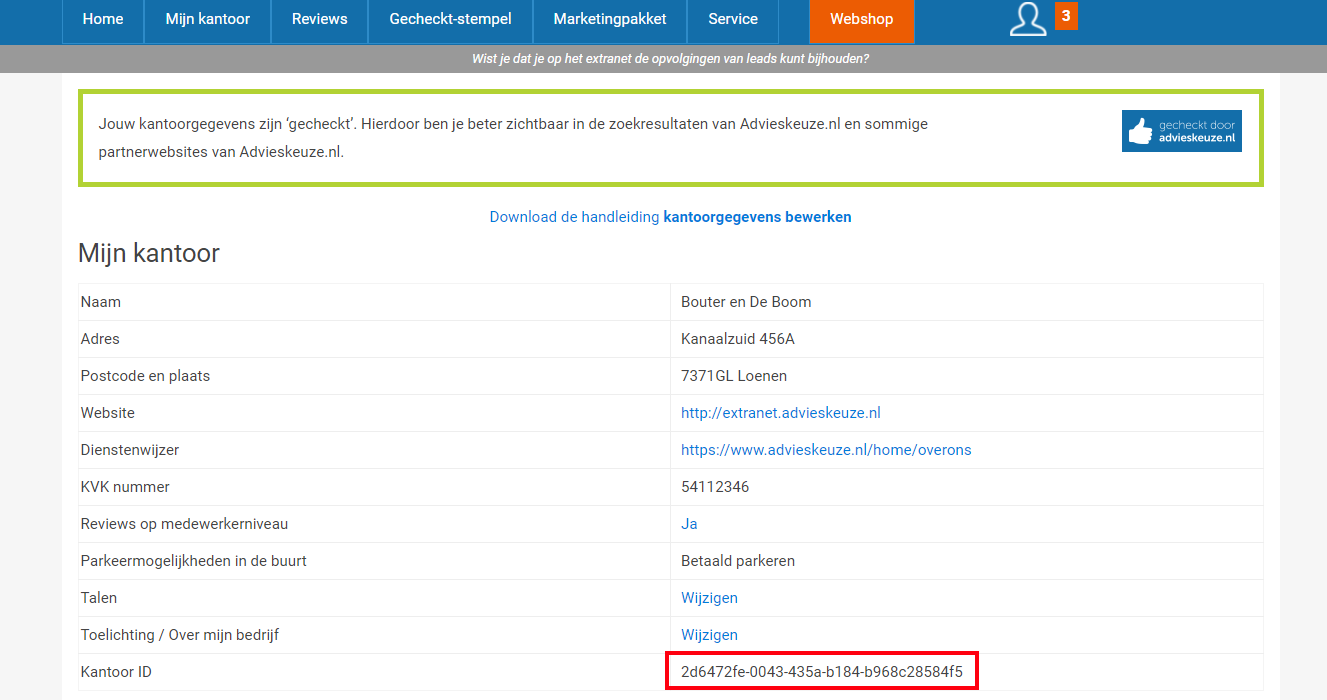
Task: Click the 'Website' row label
Action: coord(108,413)
